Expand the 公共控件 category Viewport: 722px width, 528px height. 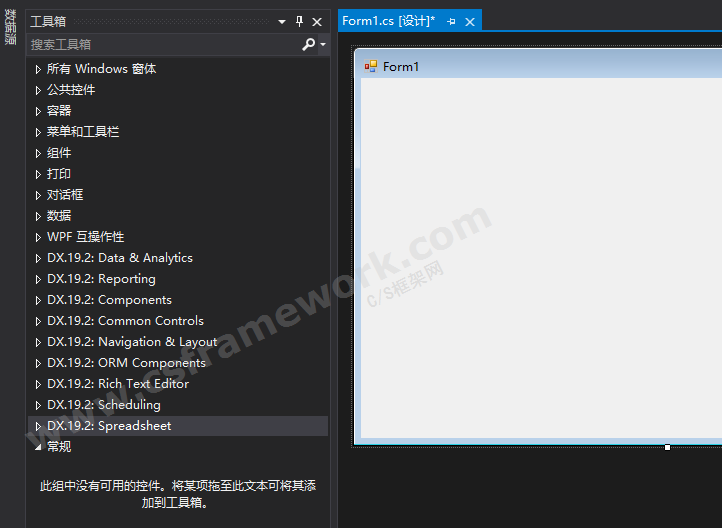pyautogui.click(x=39, y=90)
